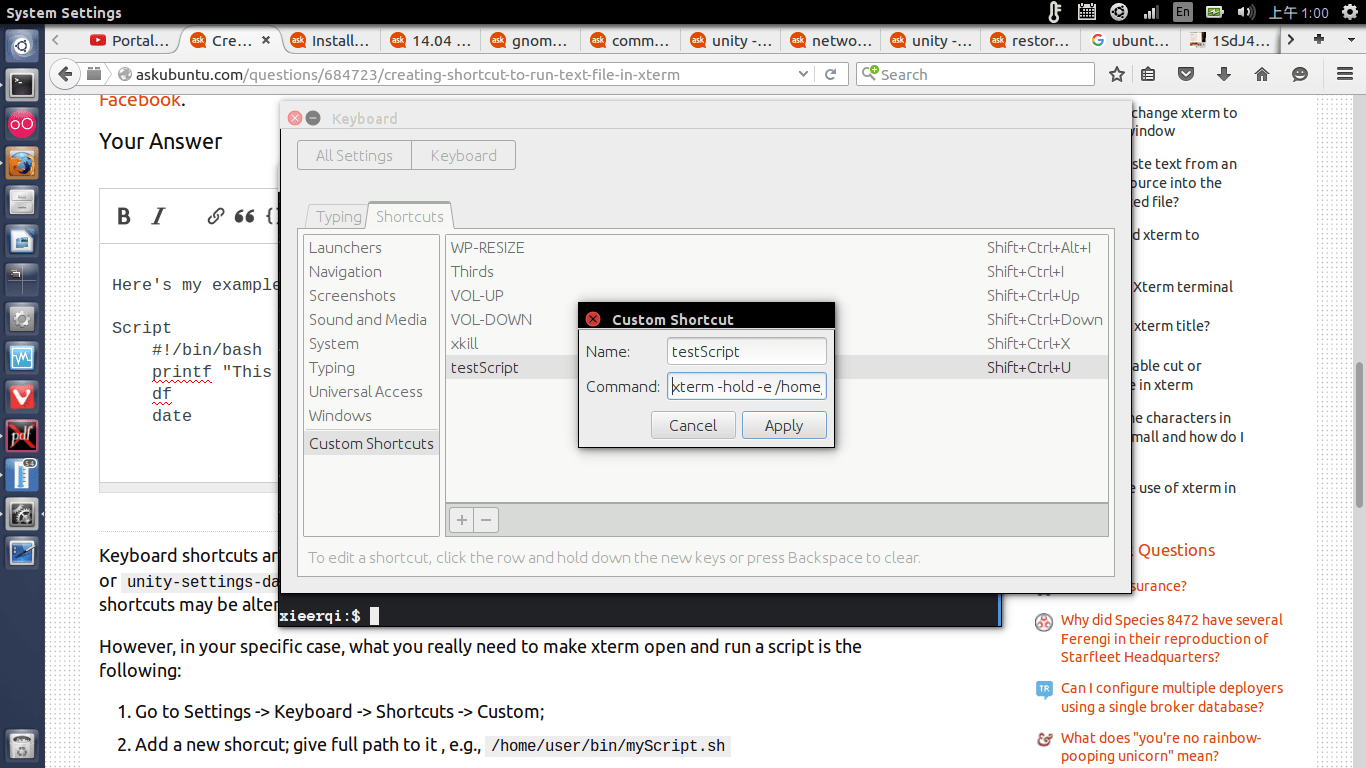
Task: Return to All Settings view
Action: pos(354,155)
